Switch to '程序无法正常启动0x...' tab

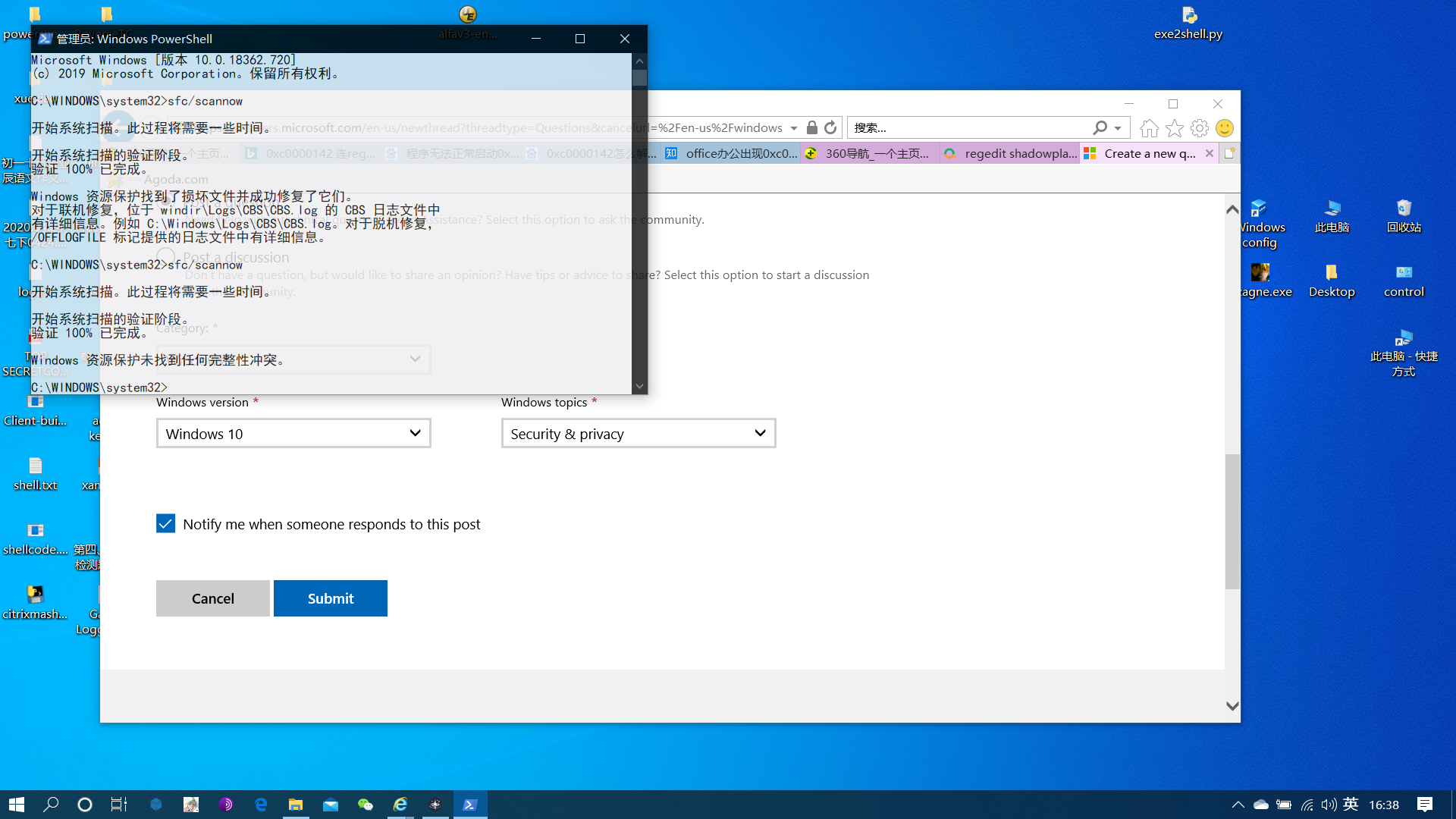[452, 153]
